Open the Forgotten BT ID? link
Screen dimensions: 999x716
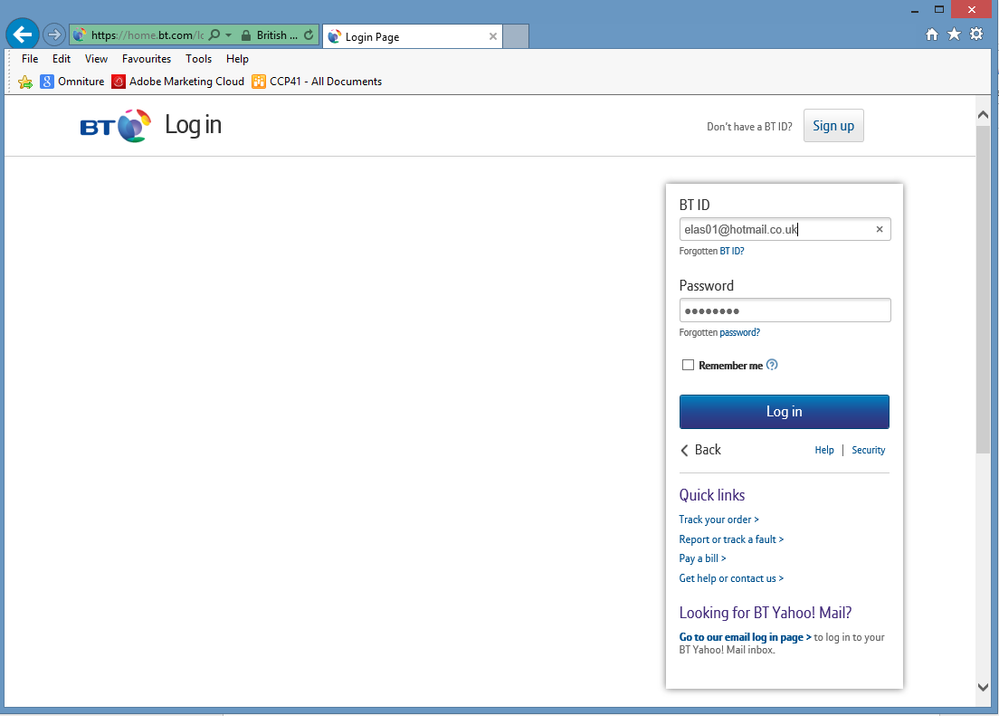pos(731,251)
